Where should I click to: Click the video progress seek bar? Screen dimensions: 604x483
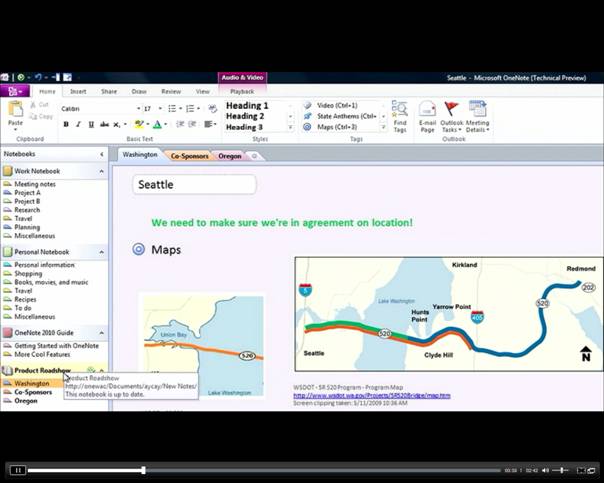[x=264, y=470]
